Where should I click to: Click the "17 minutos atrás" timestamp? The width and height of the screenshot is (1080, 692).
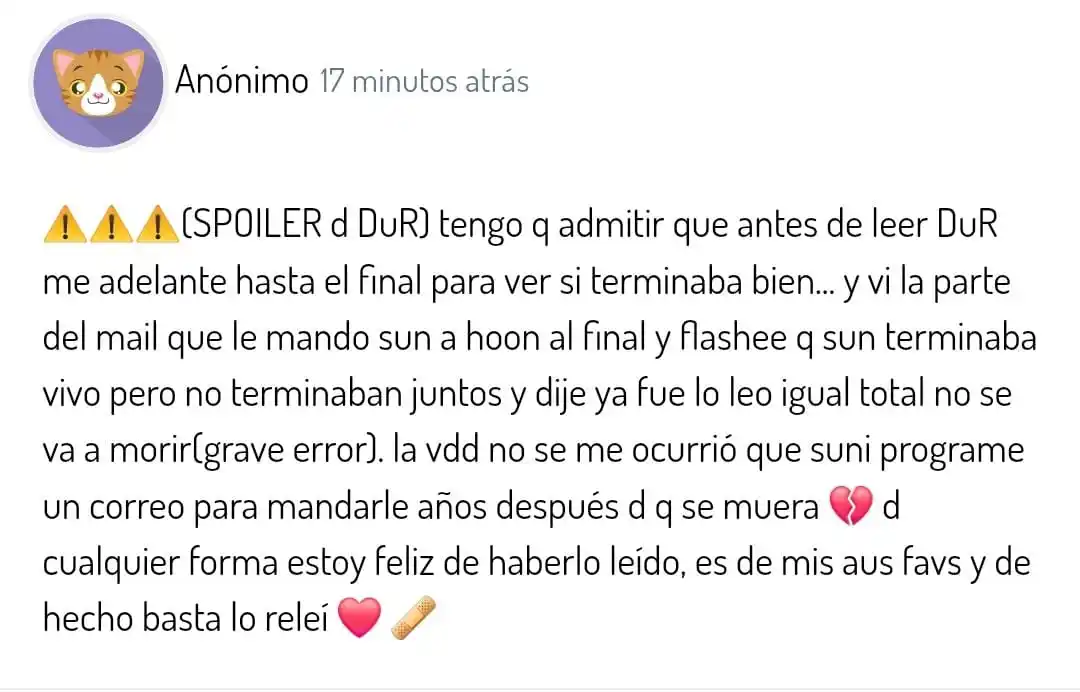423,81
